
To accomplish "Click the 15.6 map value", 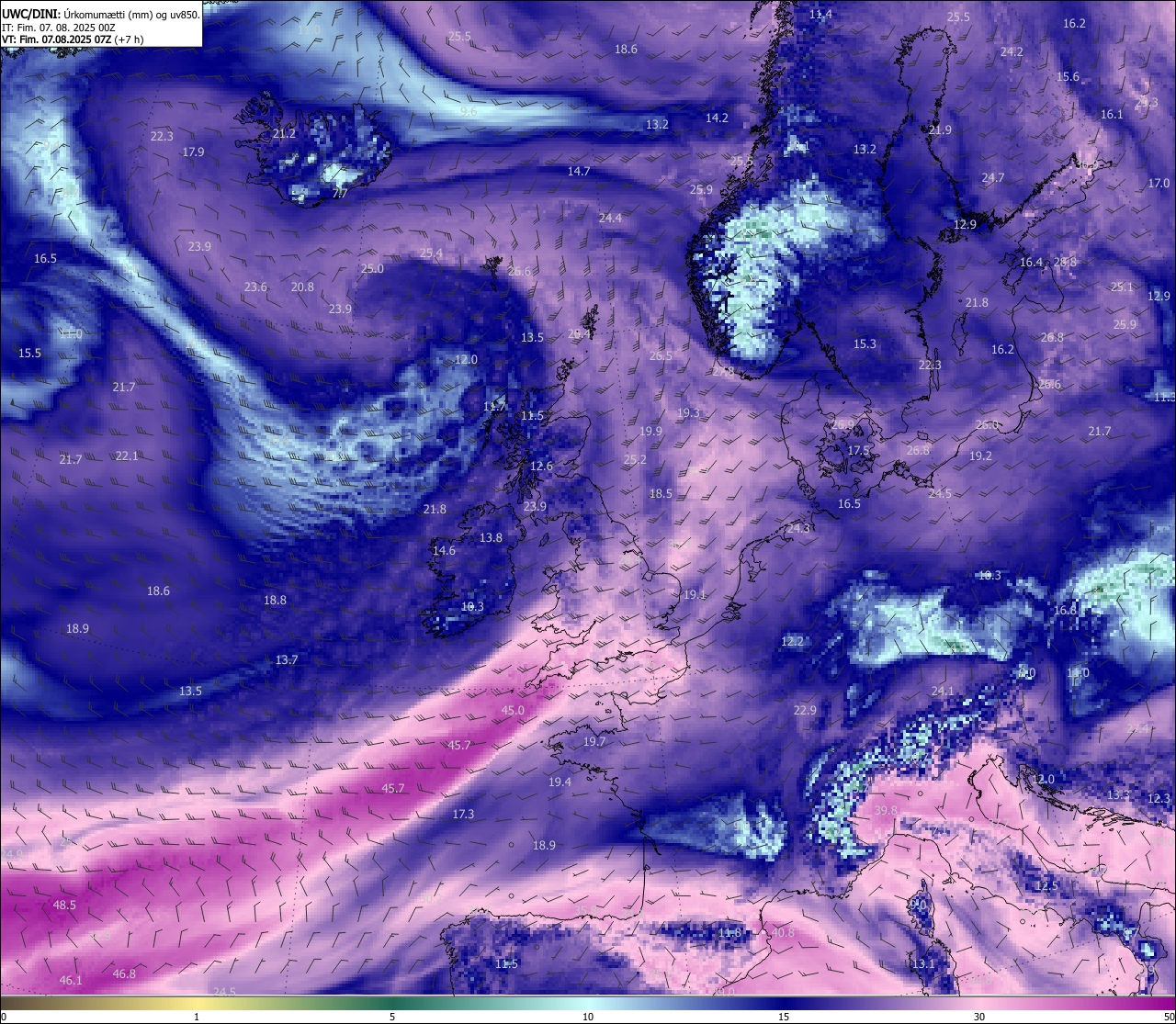I will pos(1068,77).
